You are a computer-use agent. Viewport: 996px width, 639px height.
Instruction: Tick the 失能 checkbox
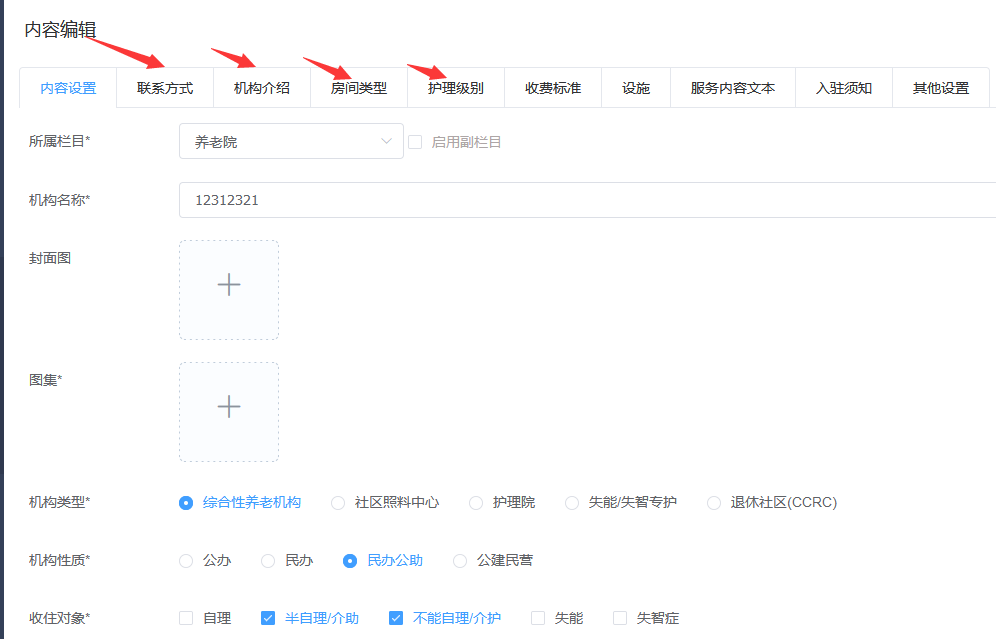point(538,618)
